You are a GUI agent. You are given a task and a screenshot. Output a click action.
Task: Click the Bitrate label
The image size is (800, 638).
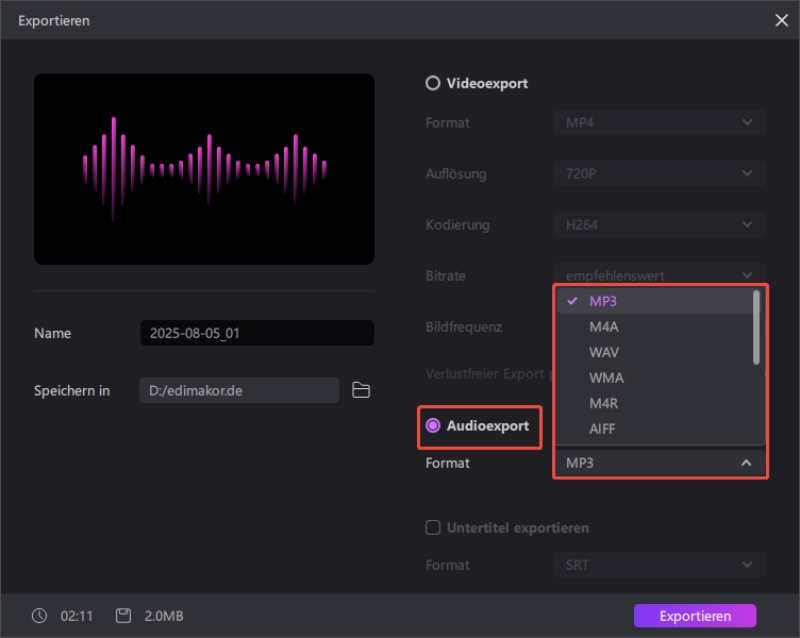tap(445, 276)
